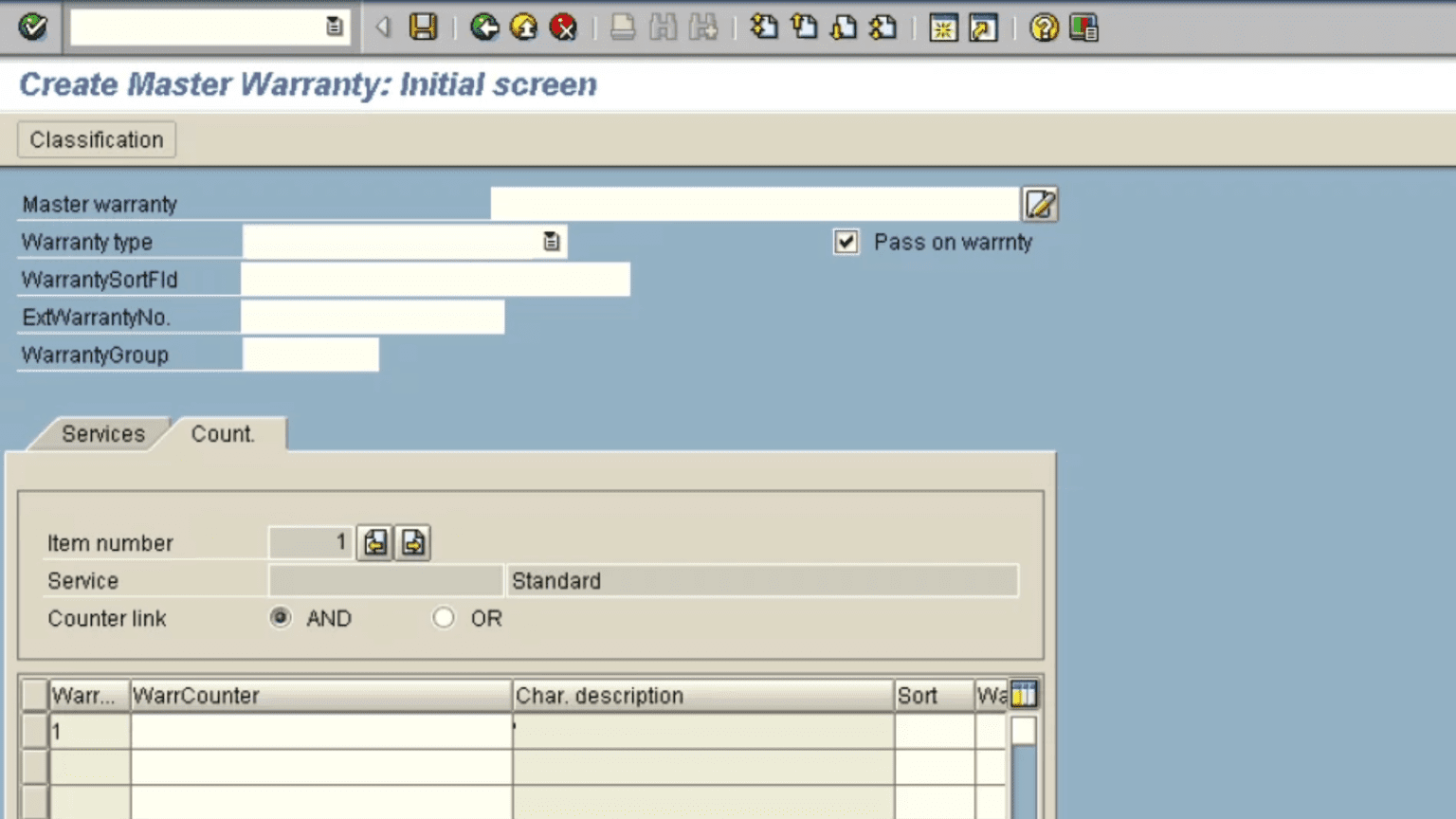This screenshot has height=819, width=1456.
Task: Click the edit pencil icon beside Master warranty
Action: 1040,204
